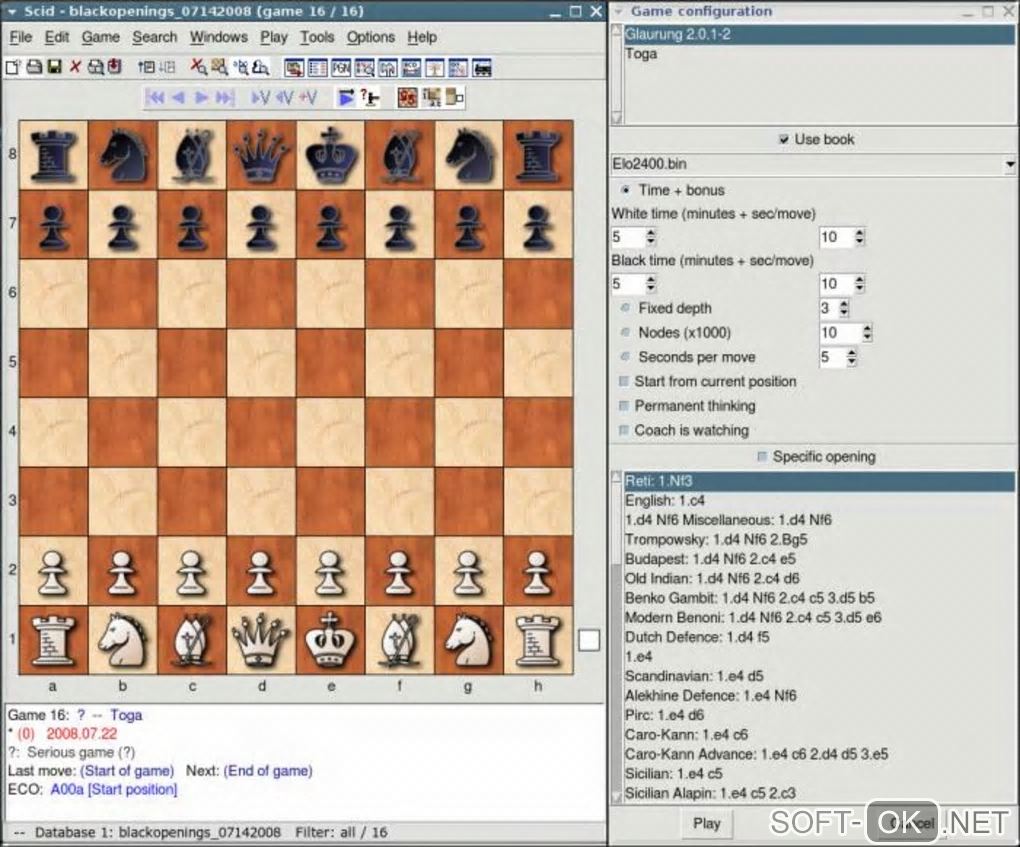Open the Elo2400.bin book dropdown
The width and height of the screenshot is (1020, 847).
[1010, 164]
